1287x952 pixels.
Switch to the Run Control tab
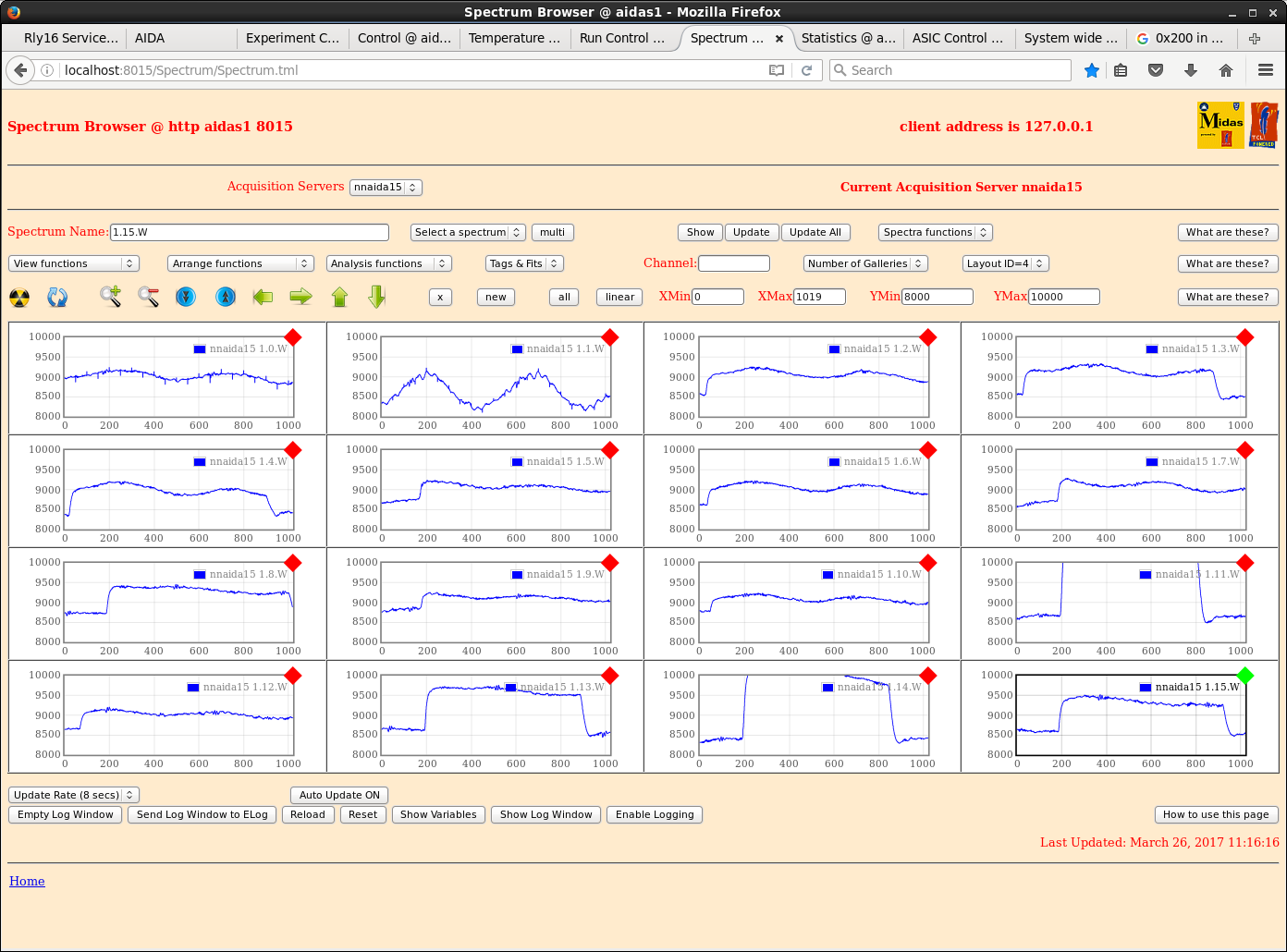pyautogui.click(x=622, y=38)
